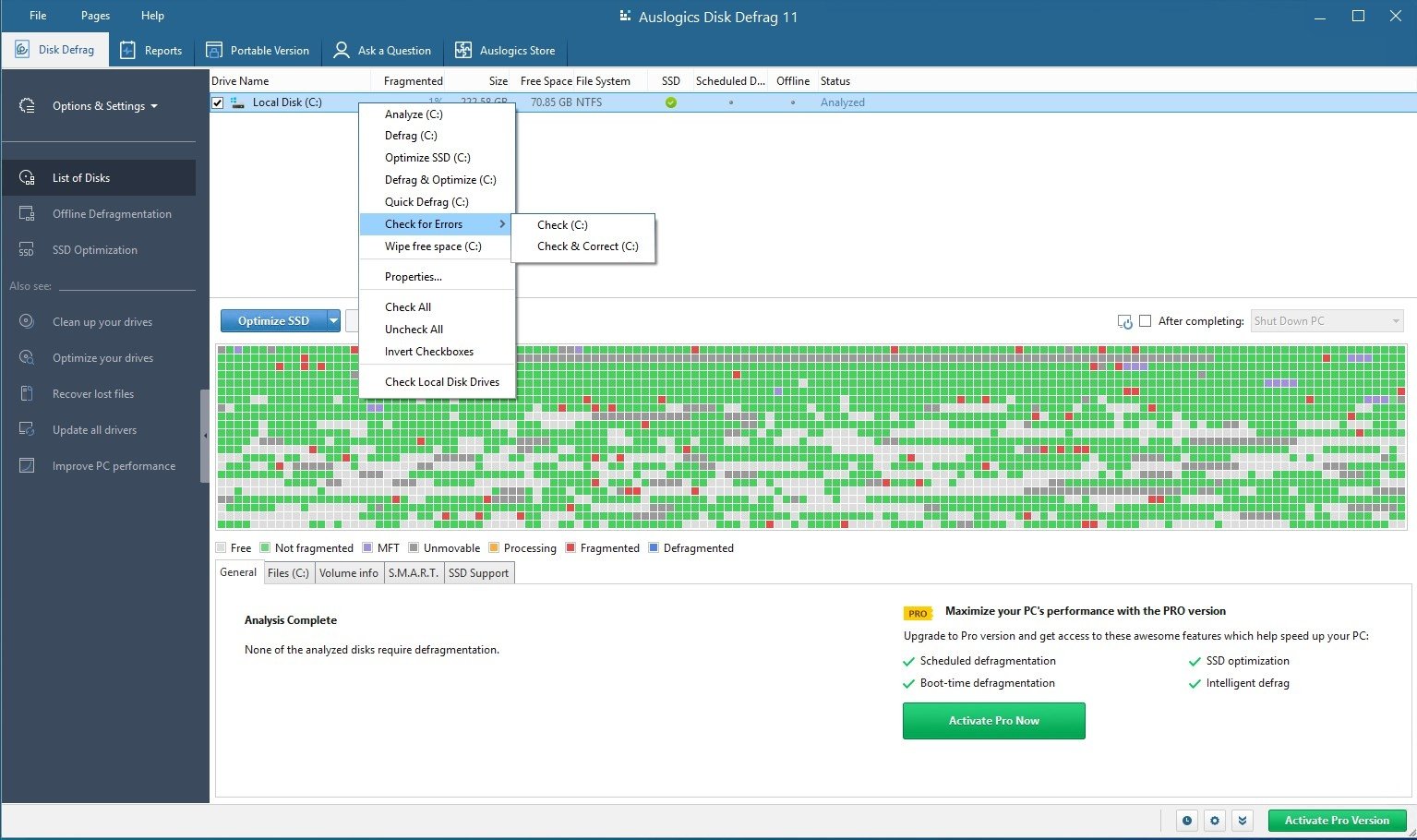Click the List of Disks icon

click(27, 177)
